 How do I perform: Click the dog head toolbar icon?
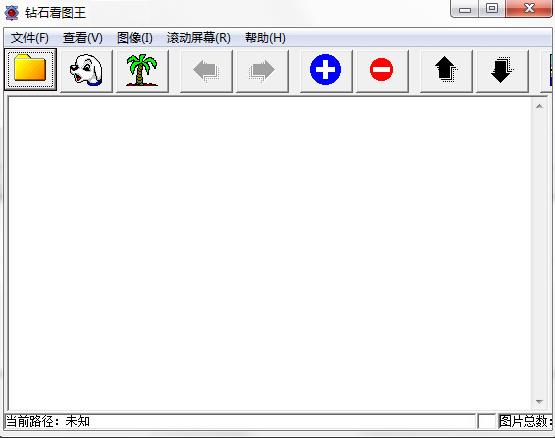[x=86, y=70]
